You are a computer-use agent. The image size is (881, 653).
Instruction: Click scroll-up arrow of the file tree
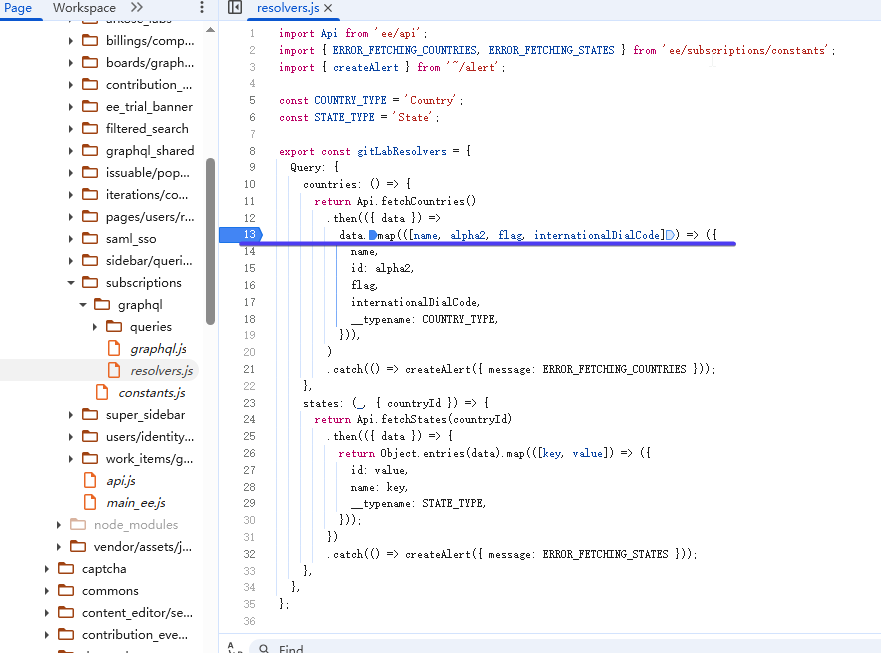pyautogui.click(x=211, y=30)
